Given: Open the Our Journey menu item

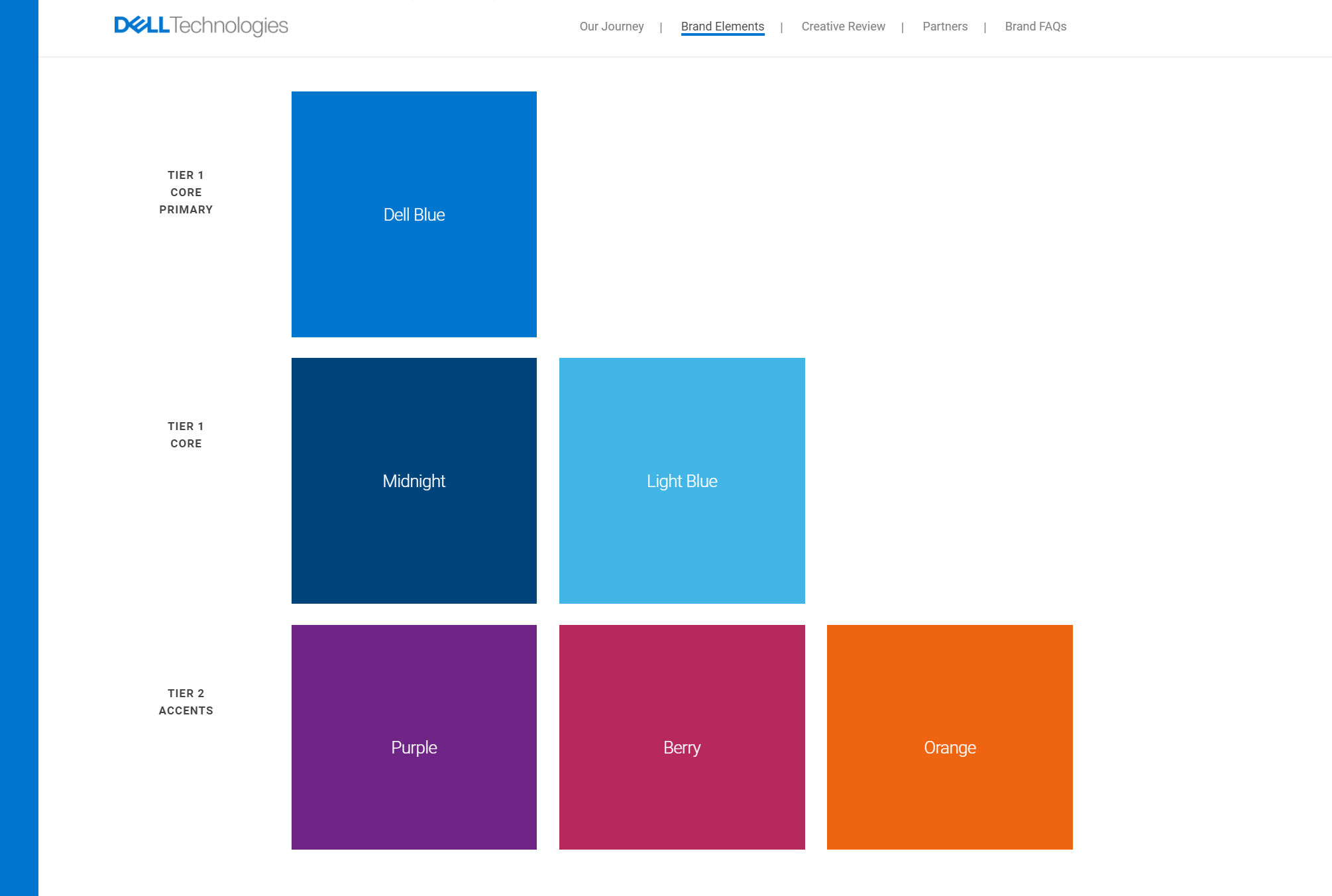Looking at the screenshot, I should tap(612, 27).
